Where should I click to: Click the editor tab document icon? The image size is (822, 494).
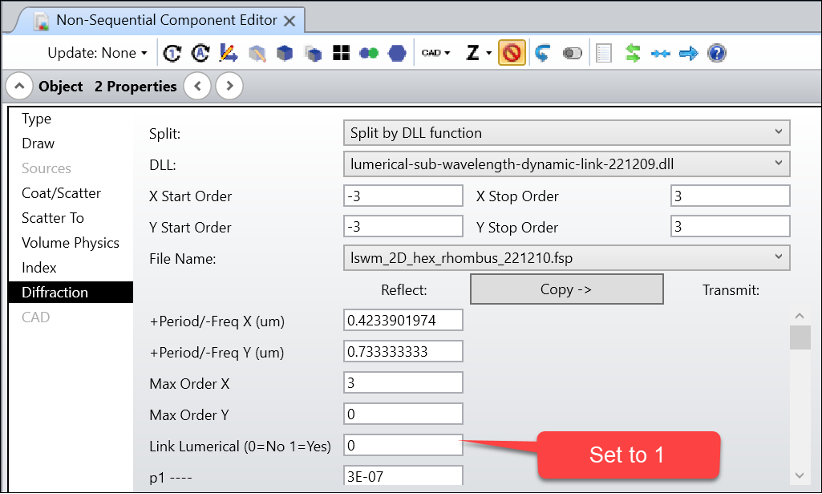[x=41, y=21]
